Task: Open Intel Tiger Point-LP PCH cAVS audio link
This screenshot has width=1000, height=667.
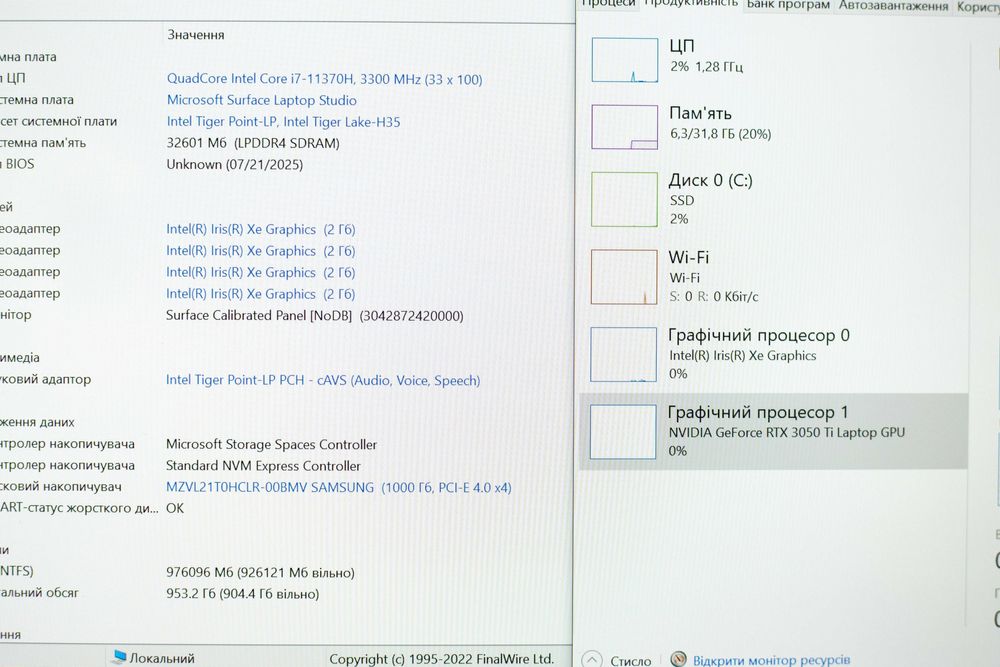Action: 323,380
